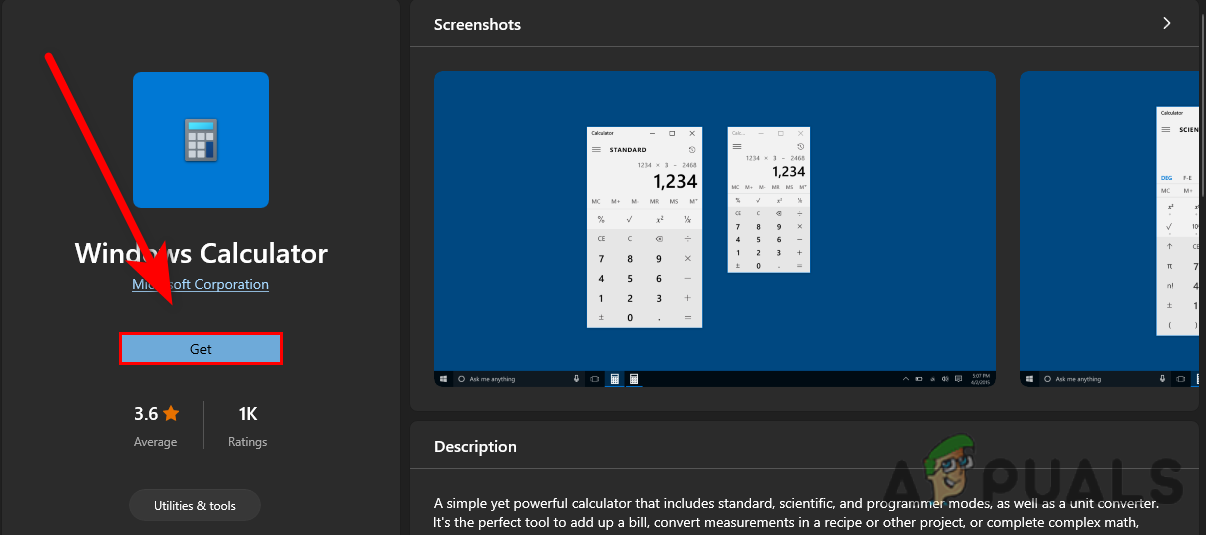Click the orange star rating icon
Screen dimensions: 1206x535
click(171, 413)
